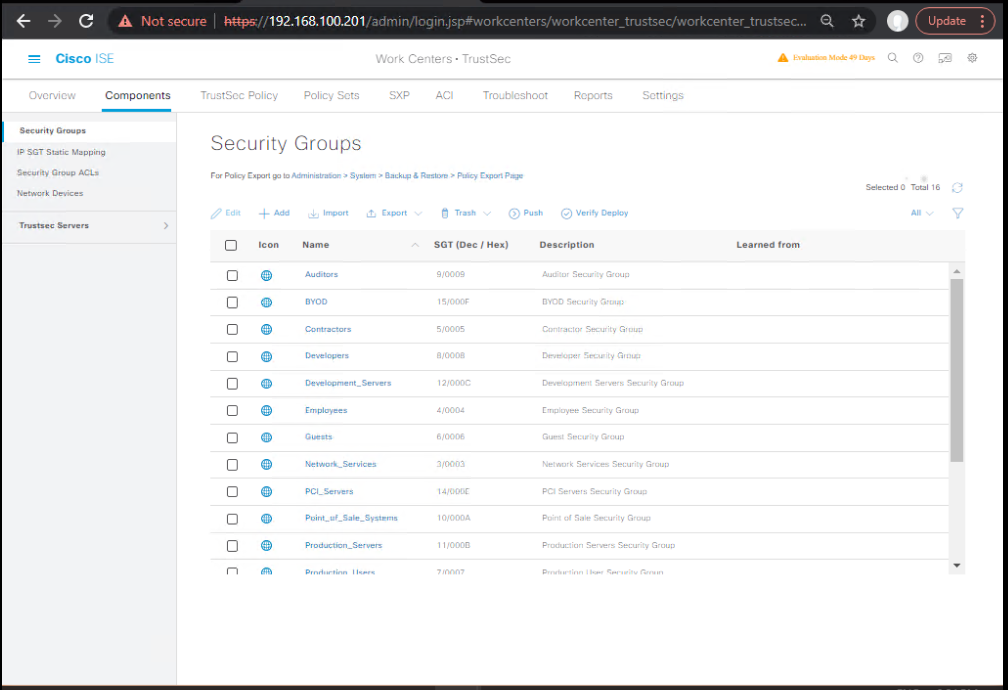1008x690 pixels.
Task: Check the Auditors row checkbox
Action: 232,275
